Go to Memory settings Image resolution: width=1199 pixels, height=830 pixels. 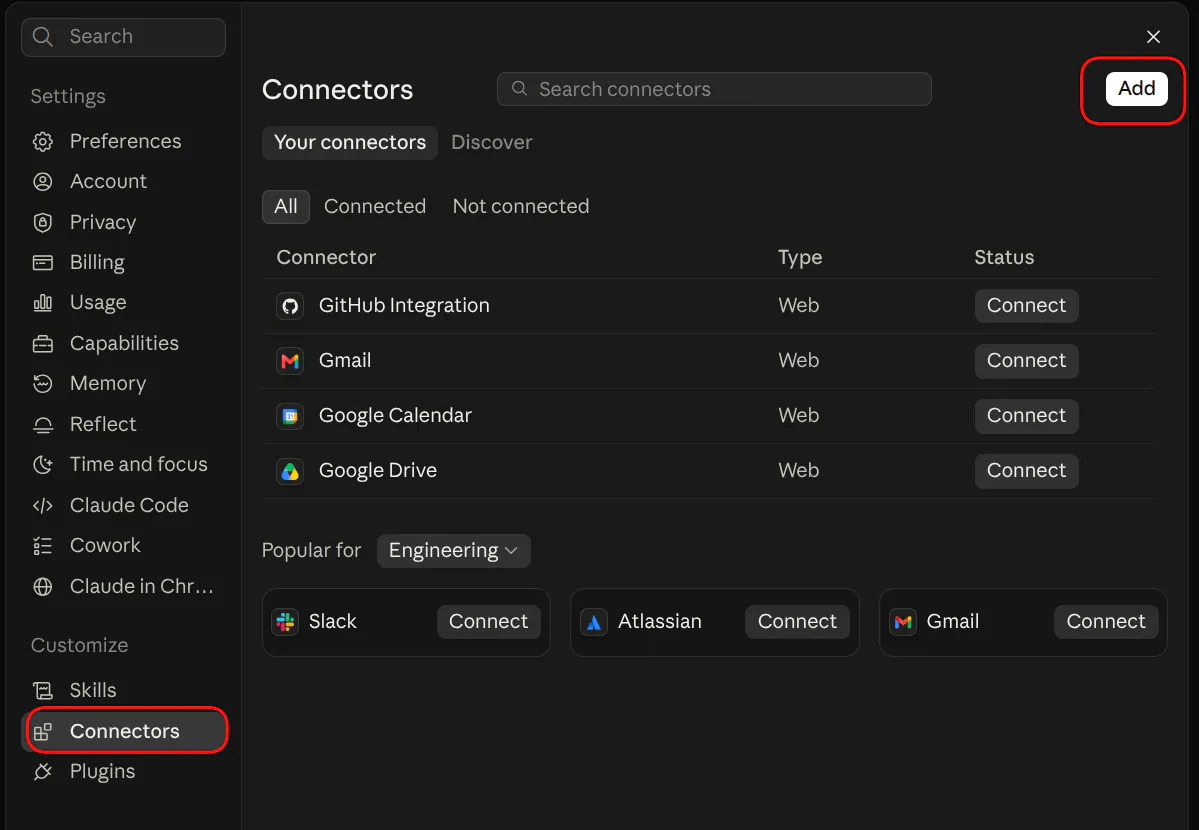point(125,383)
